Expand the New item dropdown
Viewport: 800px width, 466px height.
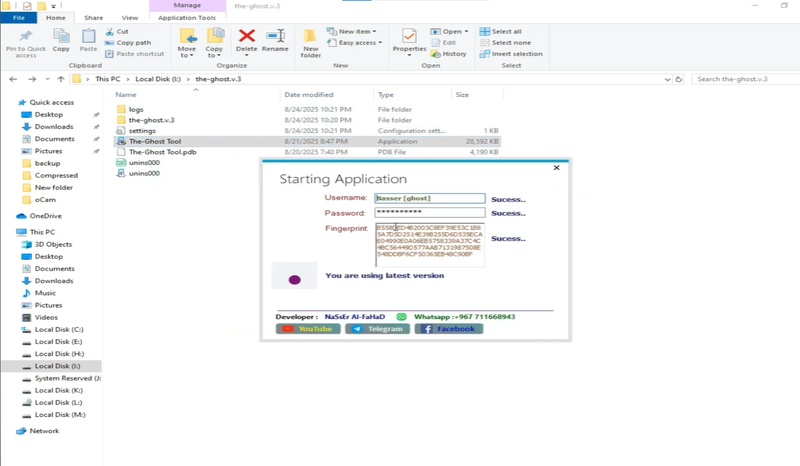coord(352,31)
